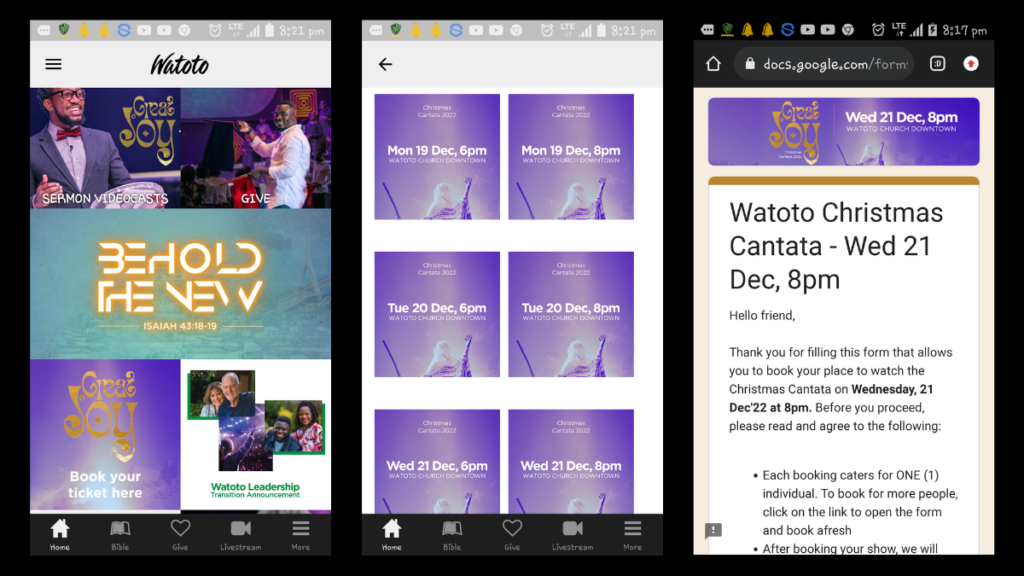The height and width of the screenshot is (576, 1024).
Task: Open the Sermon Videocasts tile
Action: click(x=105, y=148)
